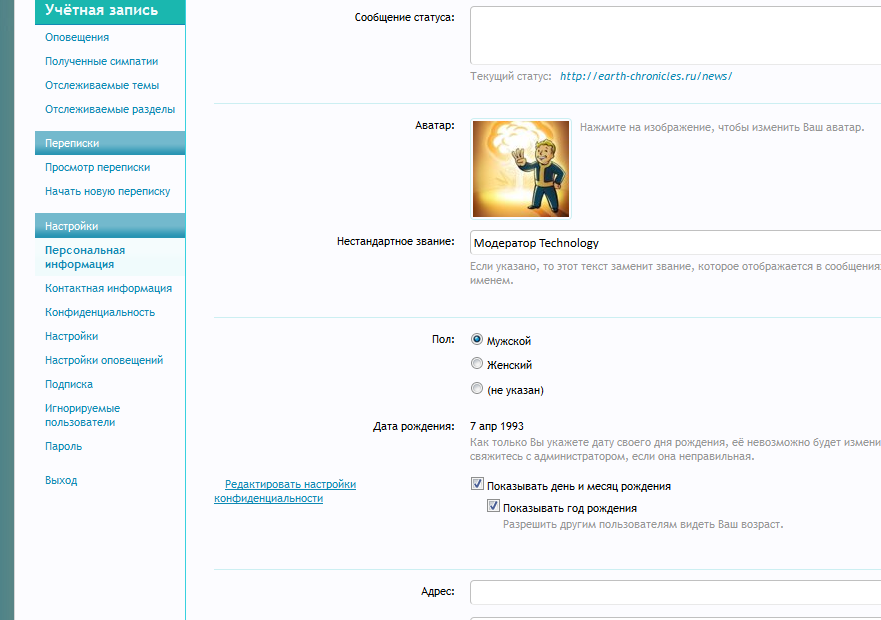Open Контактная информация page
881x620 pixels.
point(108,288)
